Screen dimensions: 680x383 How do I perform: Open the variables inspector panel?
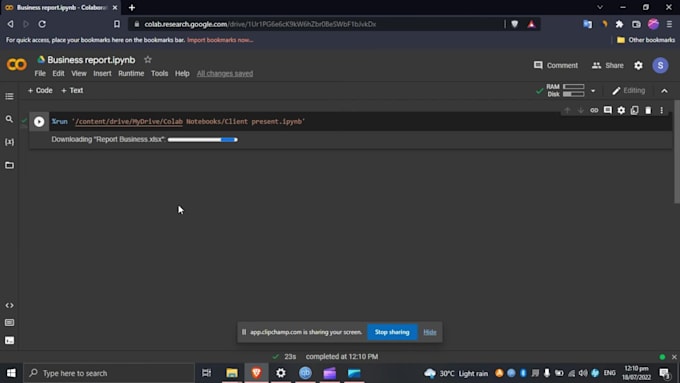(x=9, y=142)
